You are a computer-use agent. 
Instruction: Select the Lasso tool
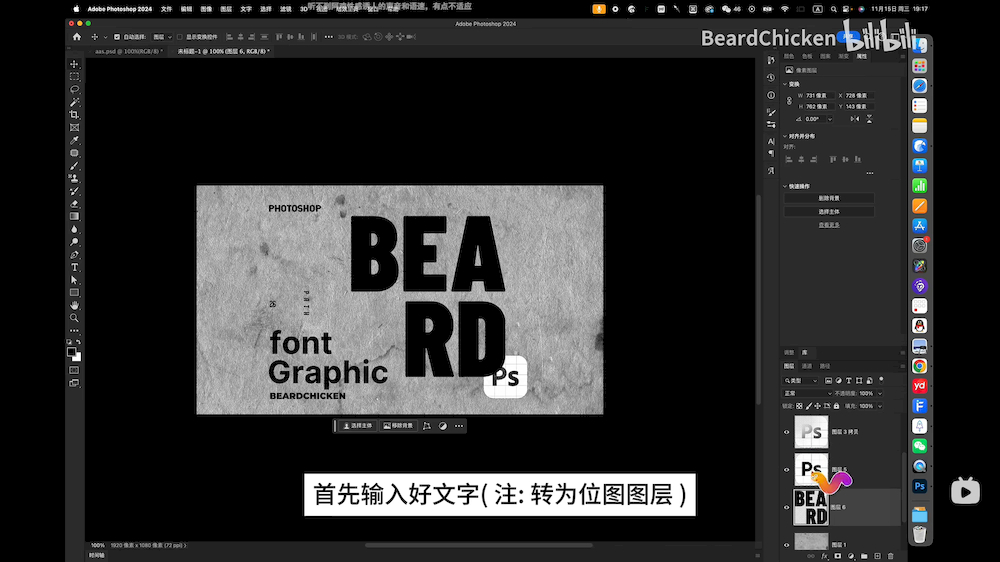(x=75, y=89)
